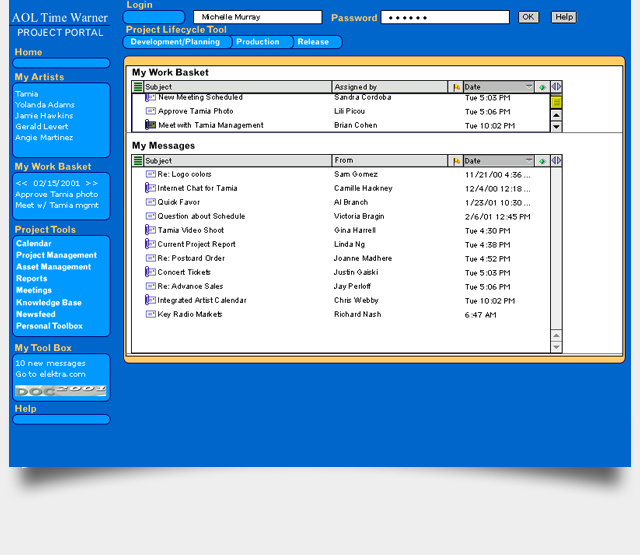Click icon beside Meet with Tamia Management
Viewport: 640px width, 555px height.
150,124
